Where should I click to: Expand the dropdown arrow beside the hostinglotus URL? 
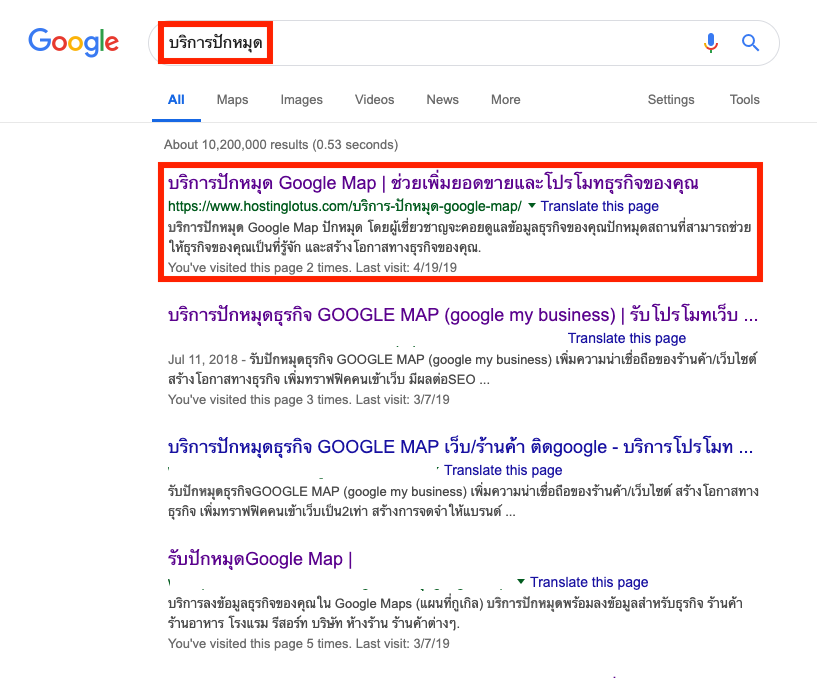(x=532, y=206)
